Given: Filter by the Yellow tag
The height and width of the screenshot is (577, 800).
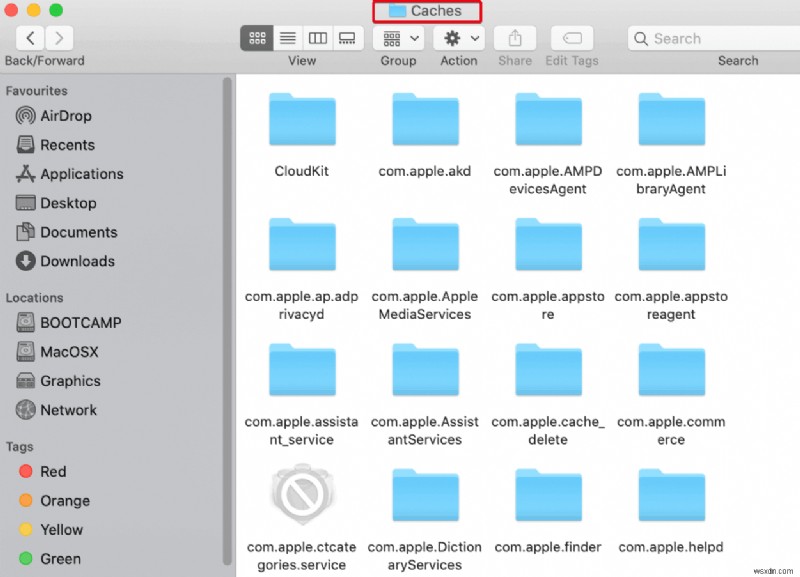Looking at the screenshot, I should pyautogui.click(x=51, y=530).
